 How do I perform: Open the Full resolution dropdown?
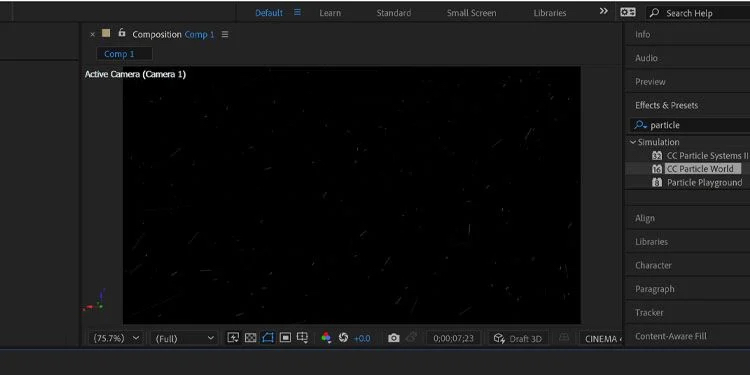(x=184, y=338)
